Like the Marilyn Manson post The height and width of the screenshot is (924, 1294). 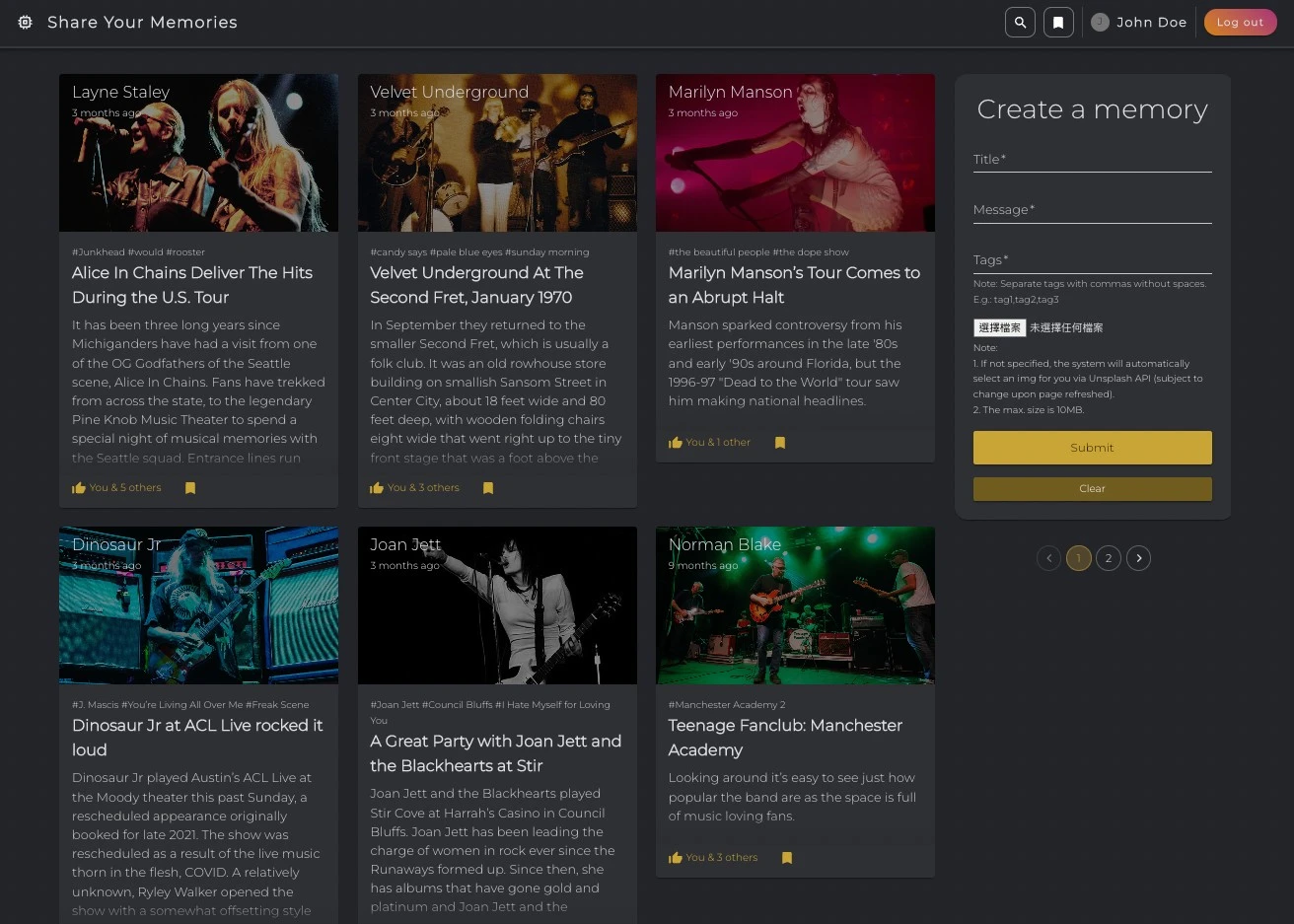(676, 442)
